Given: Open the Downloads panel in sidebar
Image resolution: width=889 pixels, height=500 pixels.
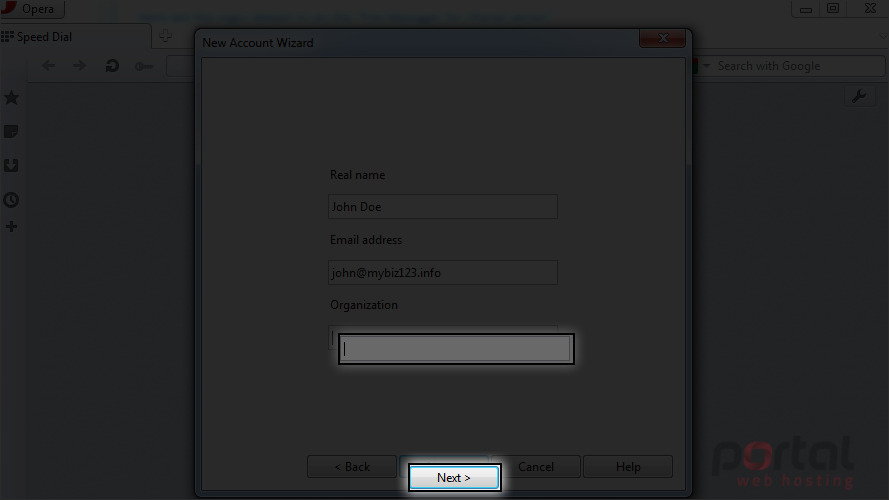Looking at the screenshot, I should (x=11, y=166).
